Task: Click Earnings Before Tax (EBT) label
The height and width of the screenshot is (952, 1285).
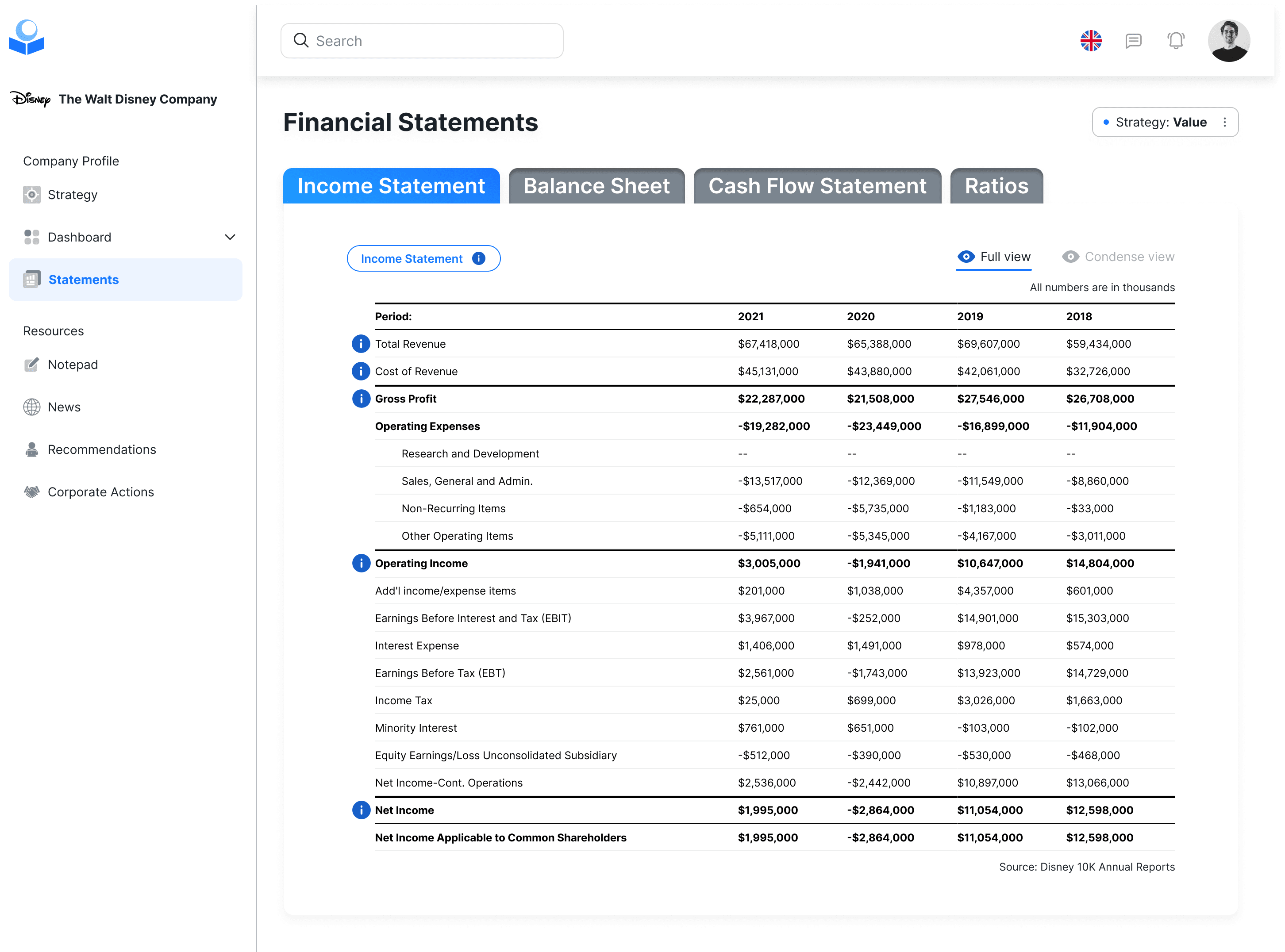Action: (x=440, y=673)
